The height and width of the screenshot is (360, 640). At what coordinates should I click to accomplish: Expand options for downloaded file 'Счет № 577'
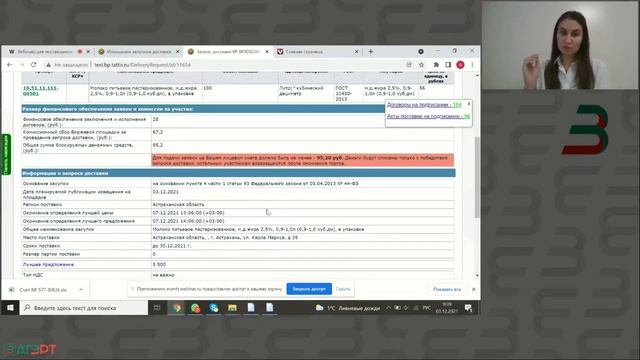point(81,289)
